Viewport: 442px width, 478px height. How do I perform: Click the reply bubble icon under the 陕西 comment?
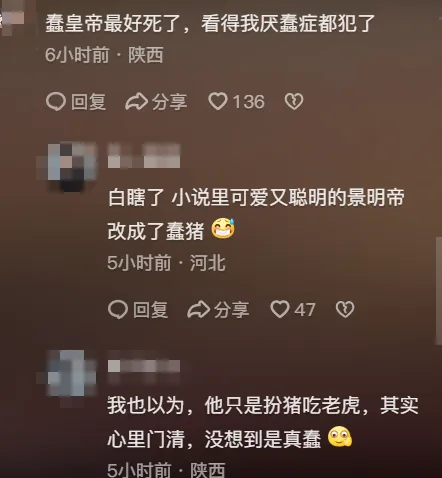56,101
